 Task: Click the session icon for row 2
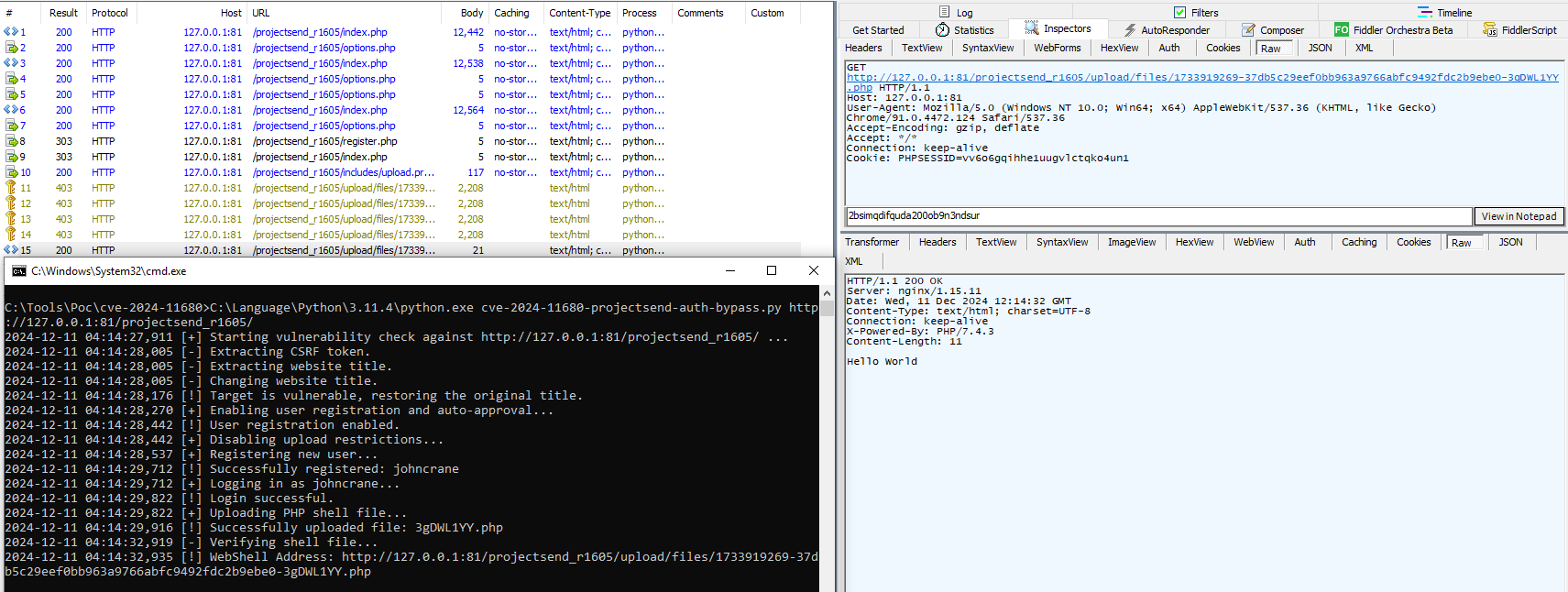click(11, 48)
